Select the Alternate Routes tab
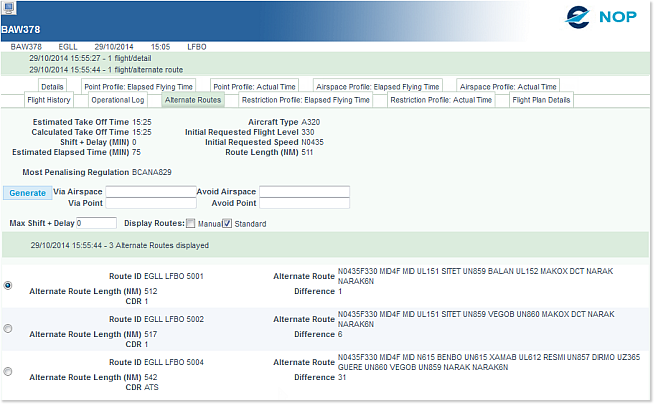This screenshot has width=654, height=404. [193, 100]
